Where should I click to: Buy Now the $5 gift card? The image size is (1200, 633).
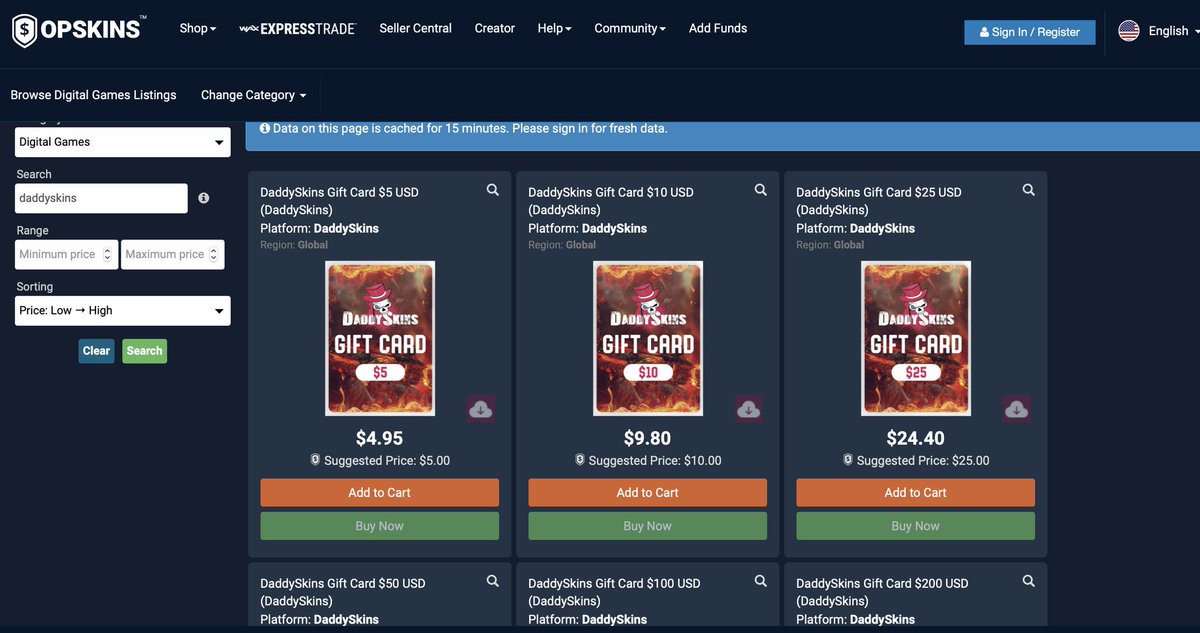point(380,526)
